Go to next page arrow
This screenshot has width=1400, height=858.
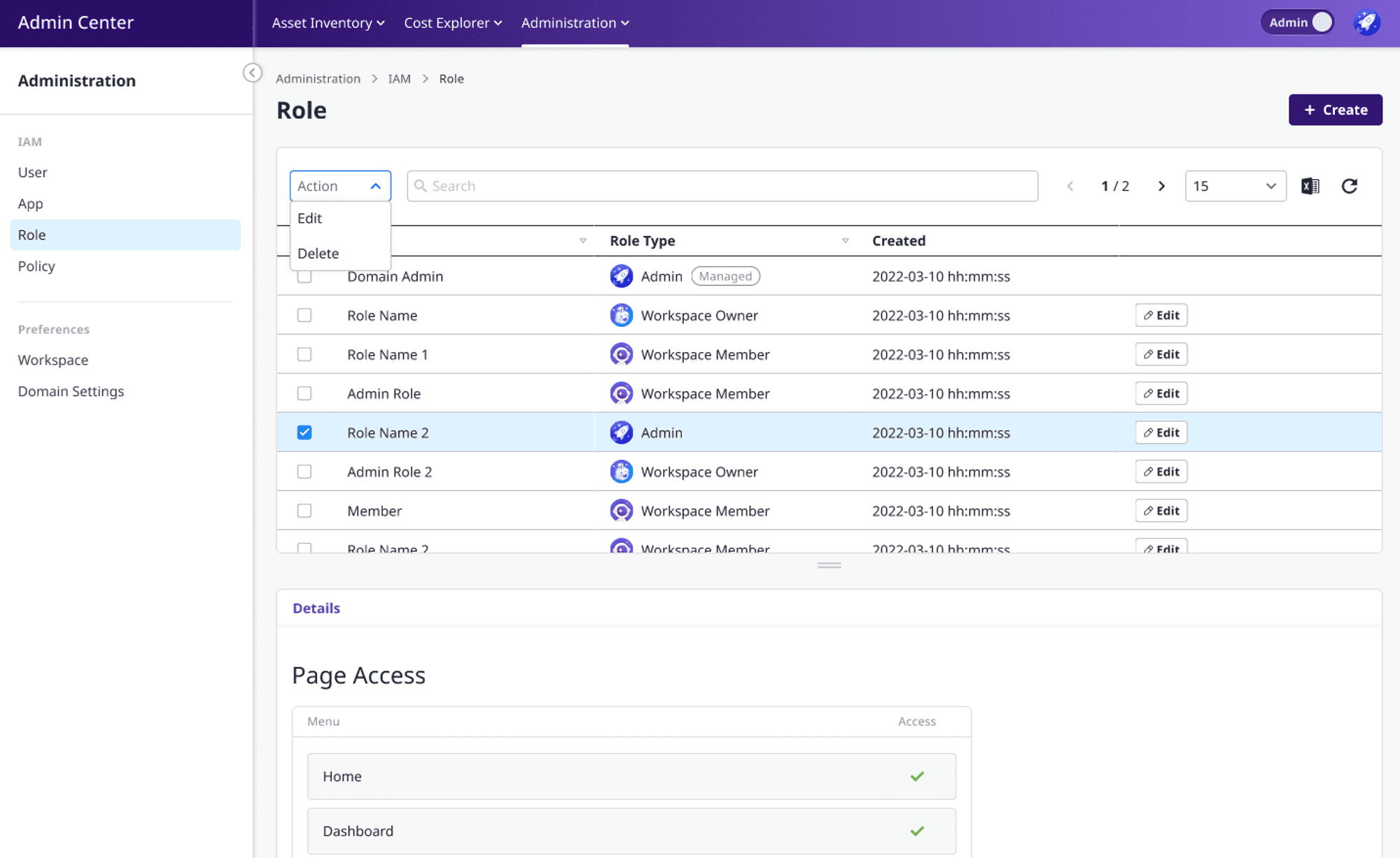[x=1161, y=186]
